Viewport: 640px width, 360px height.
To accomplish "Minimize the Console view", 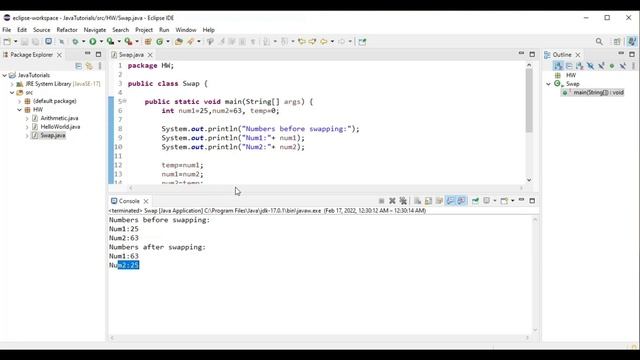I will click(x=521, y=200).
